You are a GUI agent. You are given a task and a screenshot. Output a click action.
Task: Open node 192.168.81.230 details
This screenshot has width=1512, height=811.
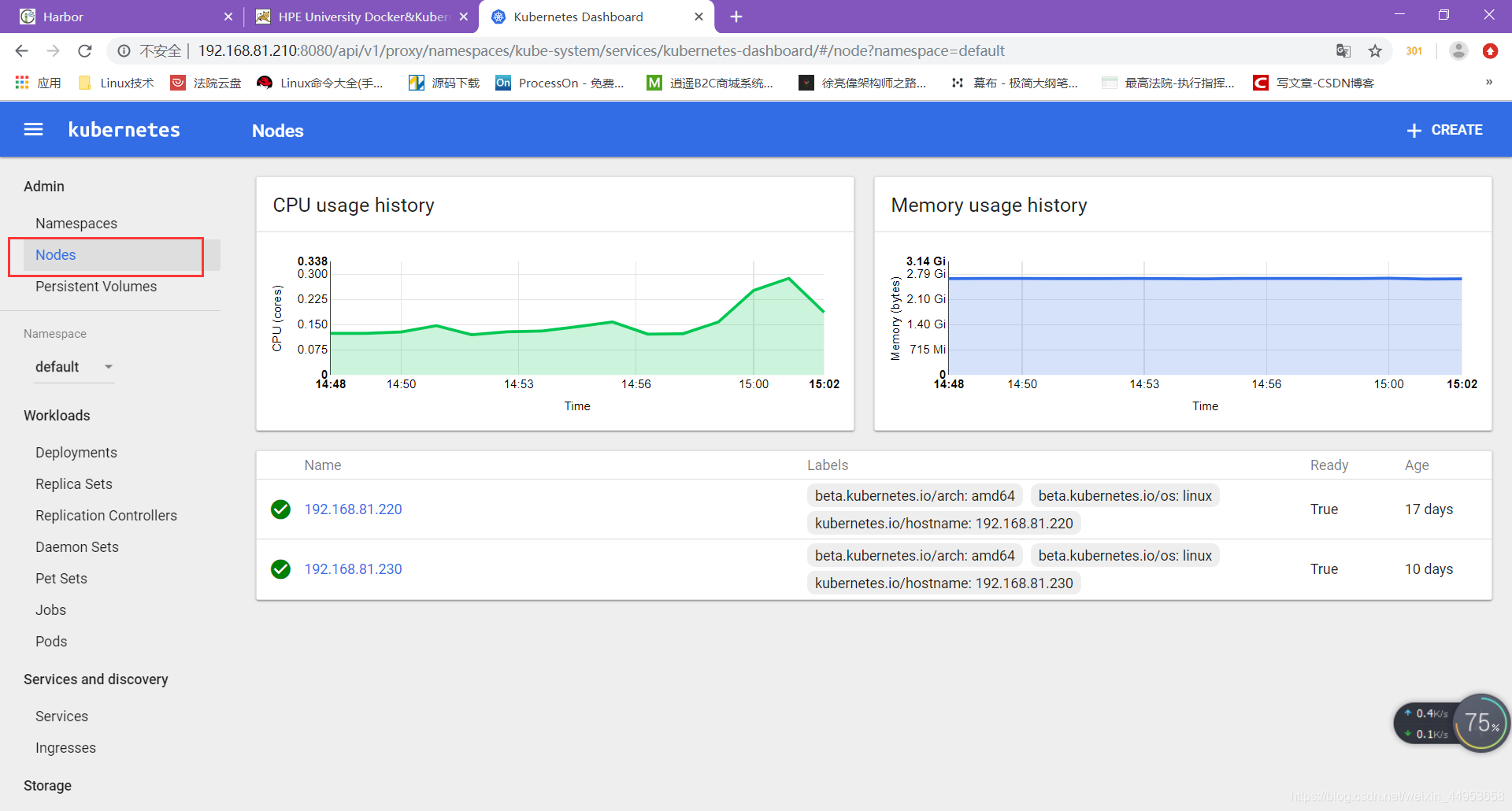(x=353, y=569)
